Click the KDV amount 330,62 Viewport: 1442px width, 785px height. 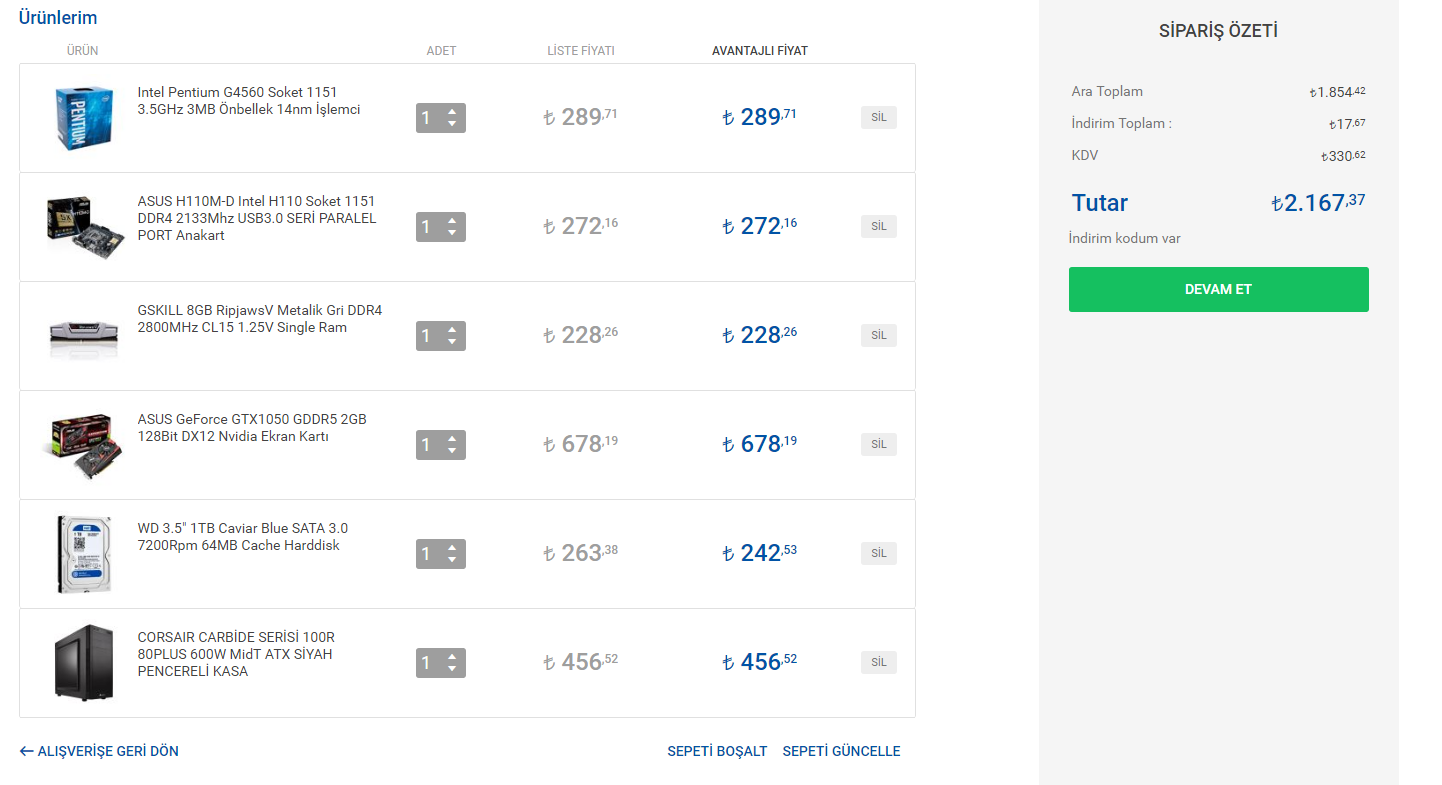pyautogui.click(x=1343, y=156)
